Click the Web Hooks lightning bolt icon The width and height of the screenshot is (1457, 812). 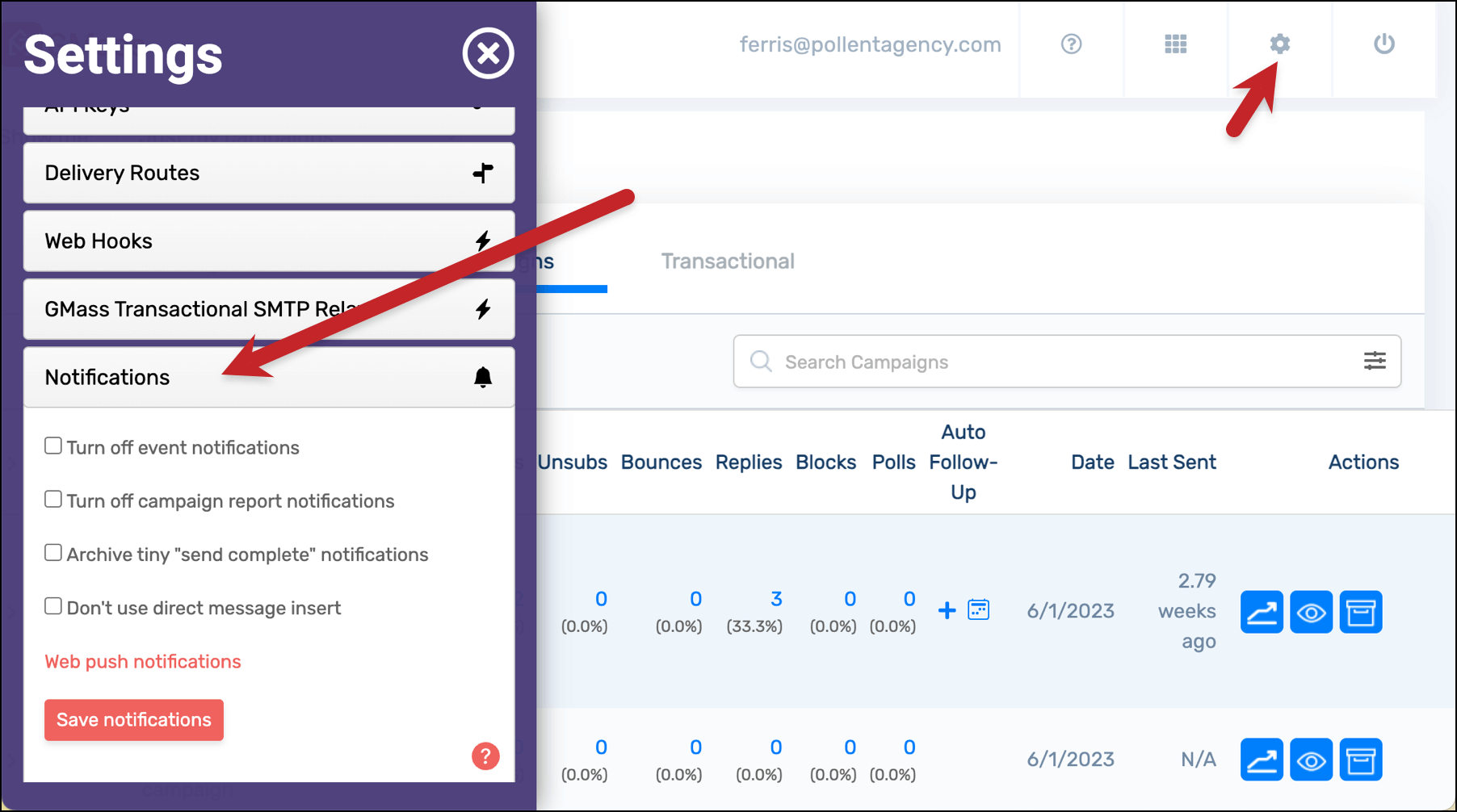pyautogui.click(x=483, y=241)
